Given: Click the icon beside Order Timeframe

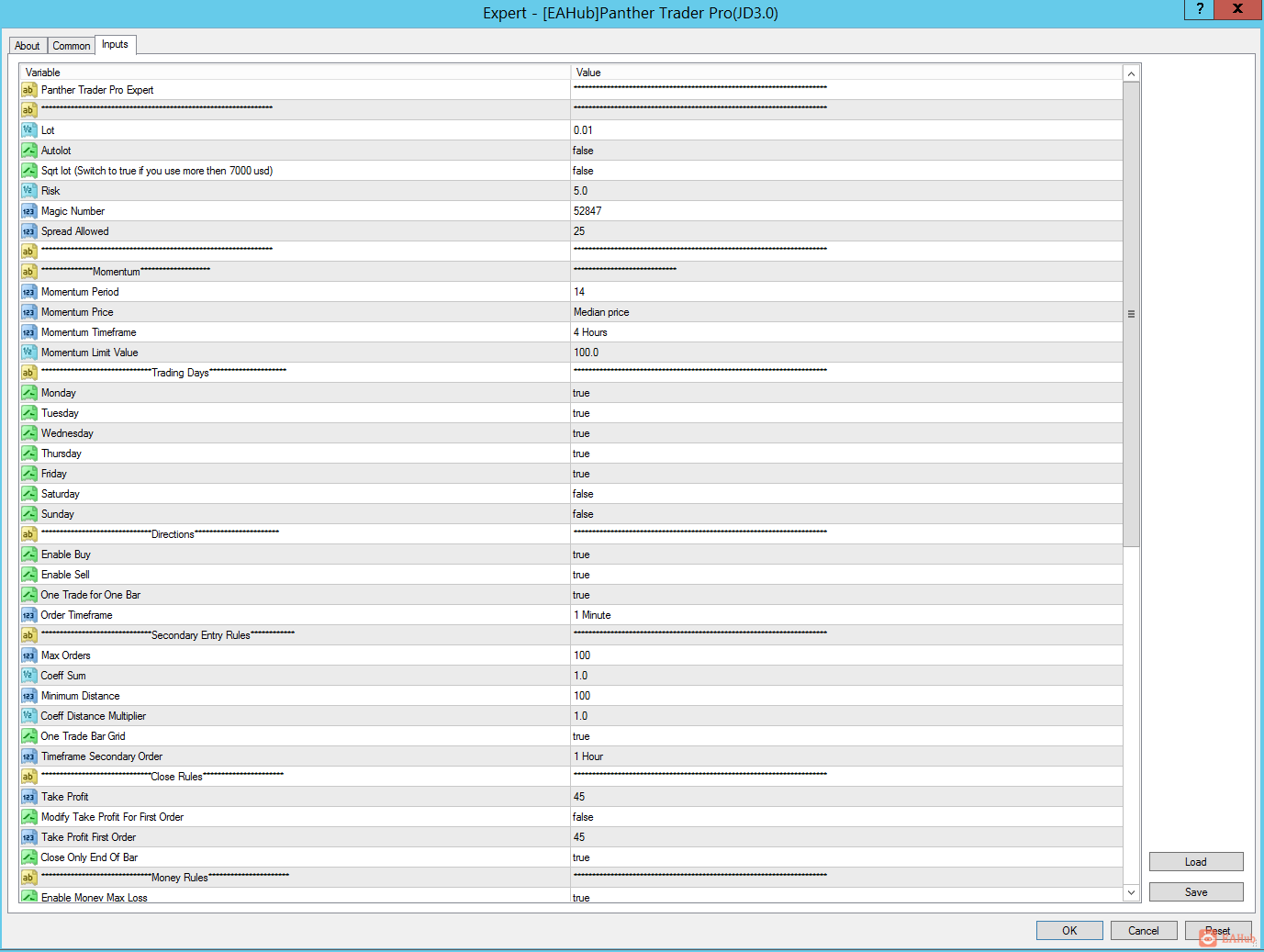Looking at the screenshot, I should [x=28, y=615].
